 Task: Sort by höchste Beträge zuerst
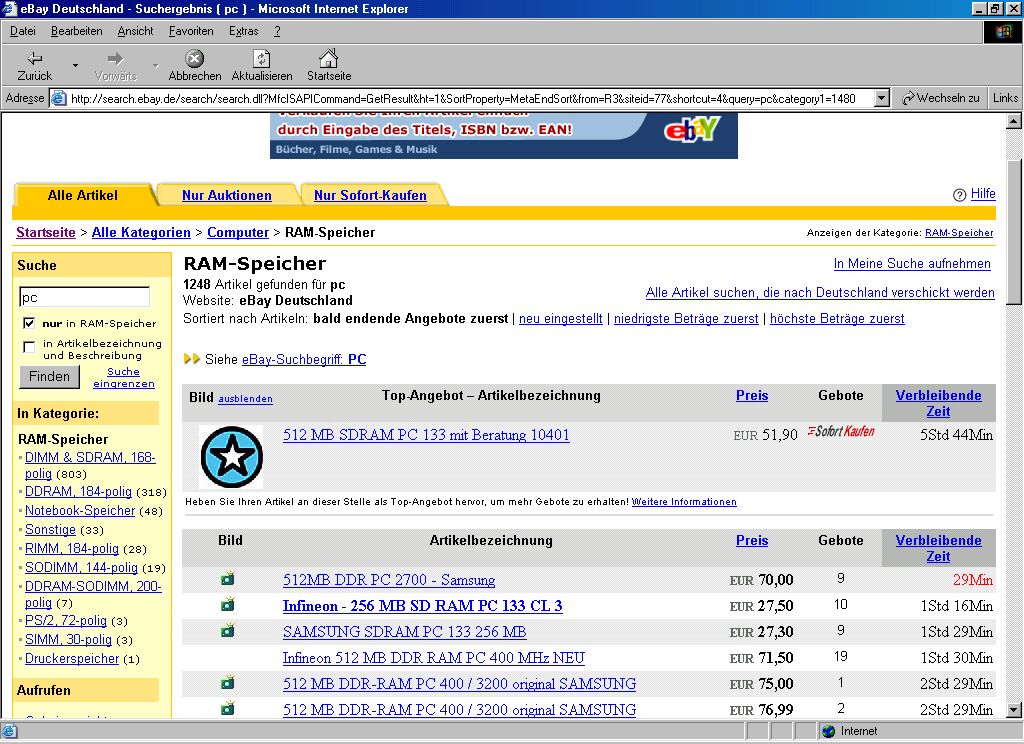point(837,319)
